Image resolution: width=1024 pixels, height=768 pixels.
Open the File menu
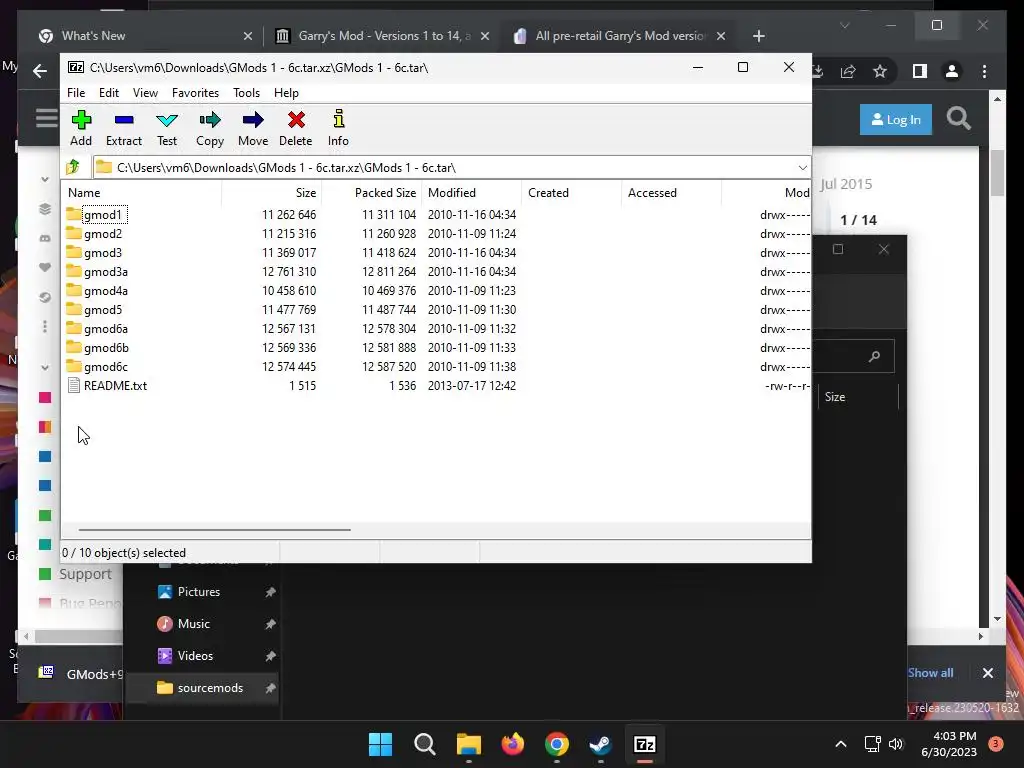76,93
